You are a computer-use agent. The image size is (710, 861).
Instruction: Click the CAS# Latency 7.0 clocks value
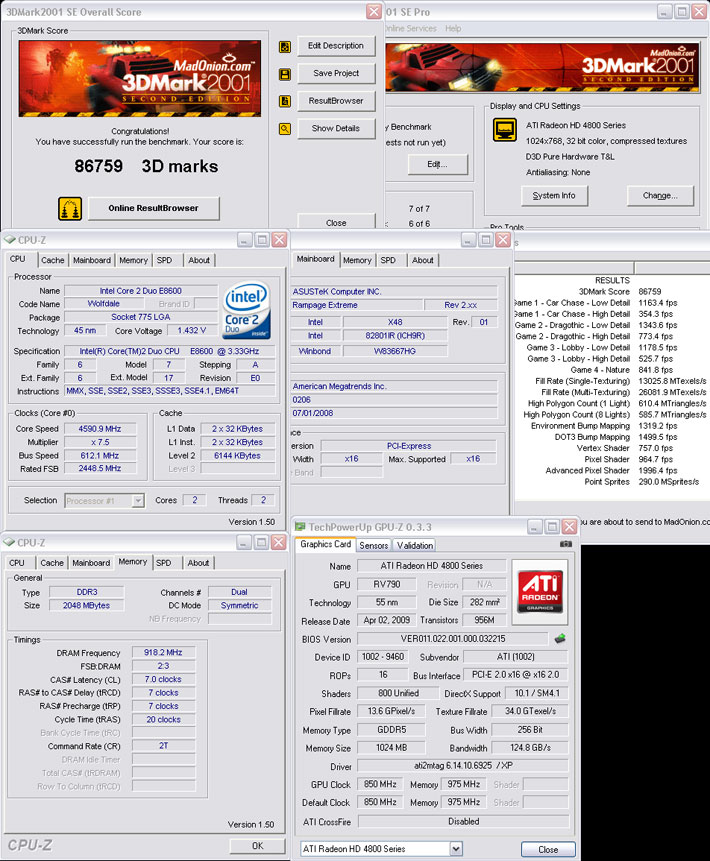pyautogui.click(x=163, y=679)
